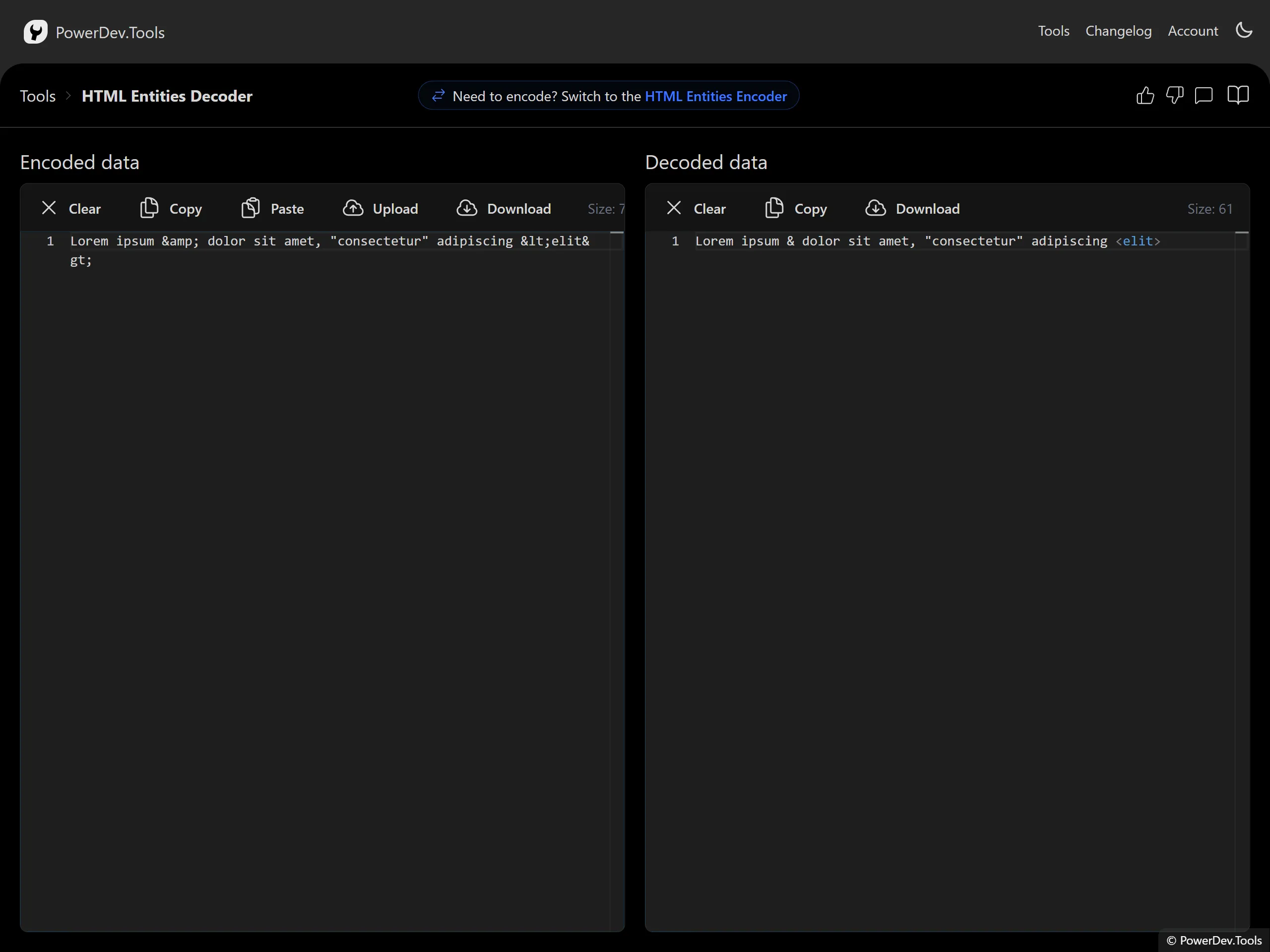
Task: Open the Account menu
Action: point(1193,31)
